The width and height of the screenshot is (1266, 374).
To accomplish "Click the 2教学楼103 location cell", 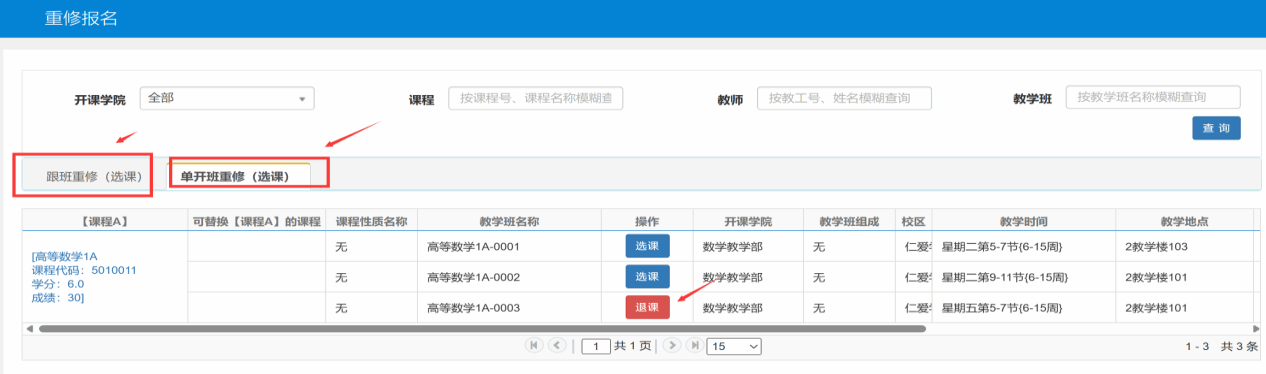I will click(x=1185, y=246).
